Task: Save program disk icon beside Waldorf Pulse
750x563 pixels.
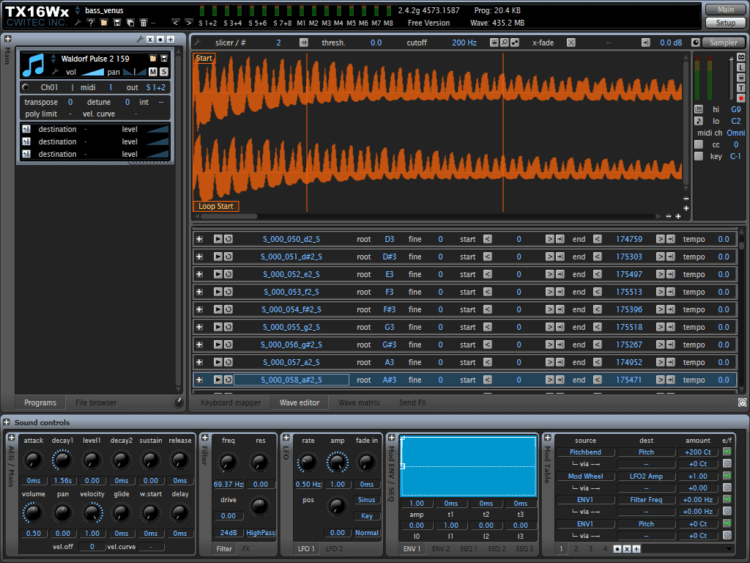Action: click(x=164, y=59)
